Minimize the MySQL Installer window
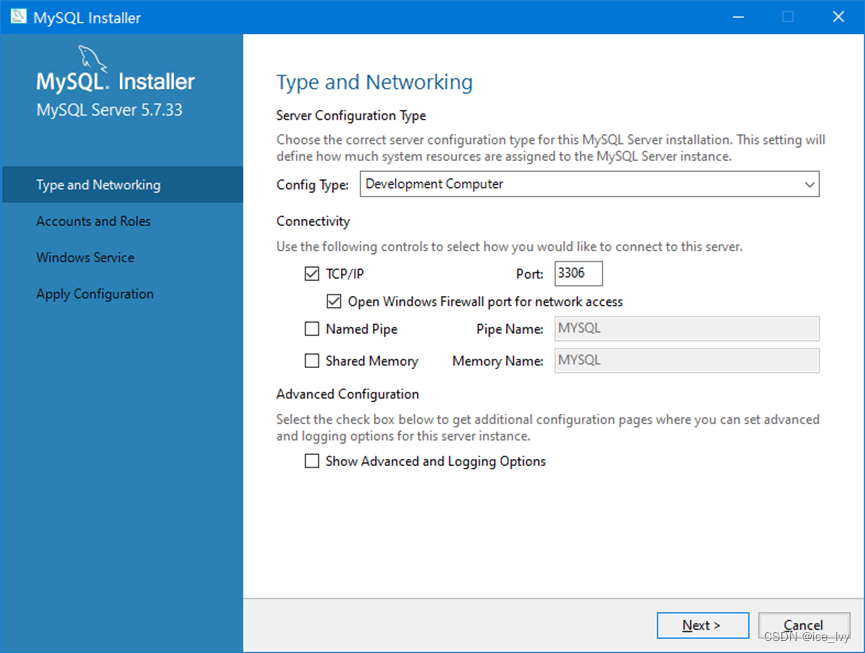The height and width of the screenshot is (653, 865). pos(738,17)
